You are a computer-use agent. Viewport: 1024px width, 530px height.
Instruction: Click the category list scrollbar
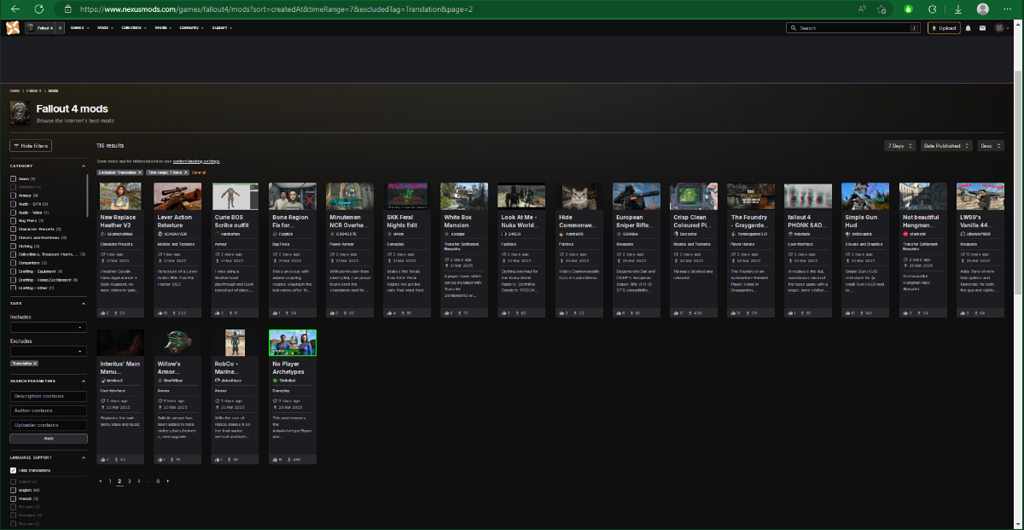(88, 196)
